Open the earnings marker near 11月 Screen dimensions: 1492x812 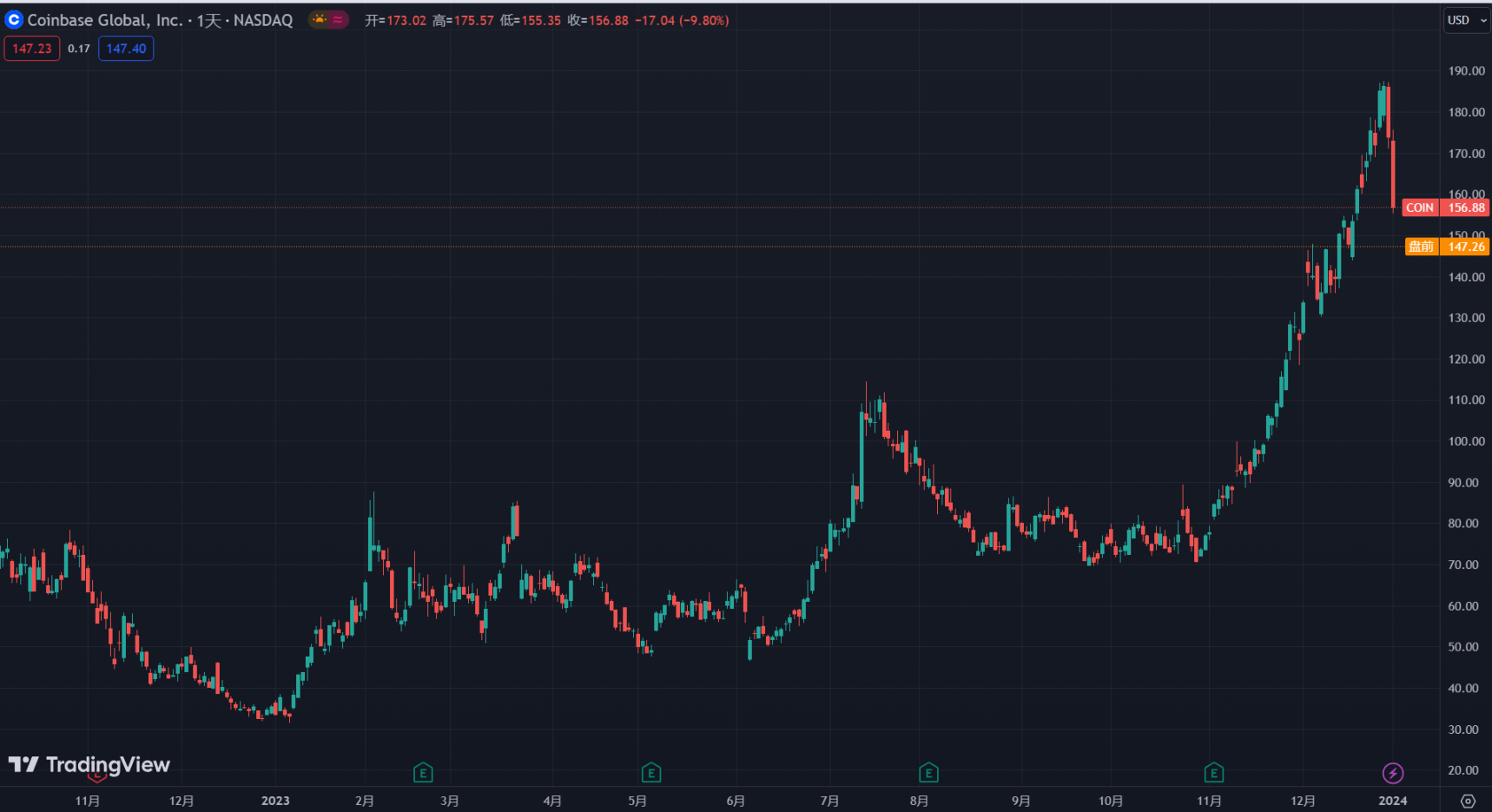(x=1214, y=772)
